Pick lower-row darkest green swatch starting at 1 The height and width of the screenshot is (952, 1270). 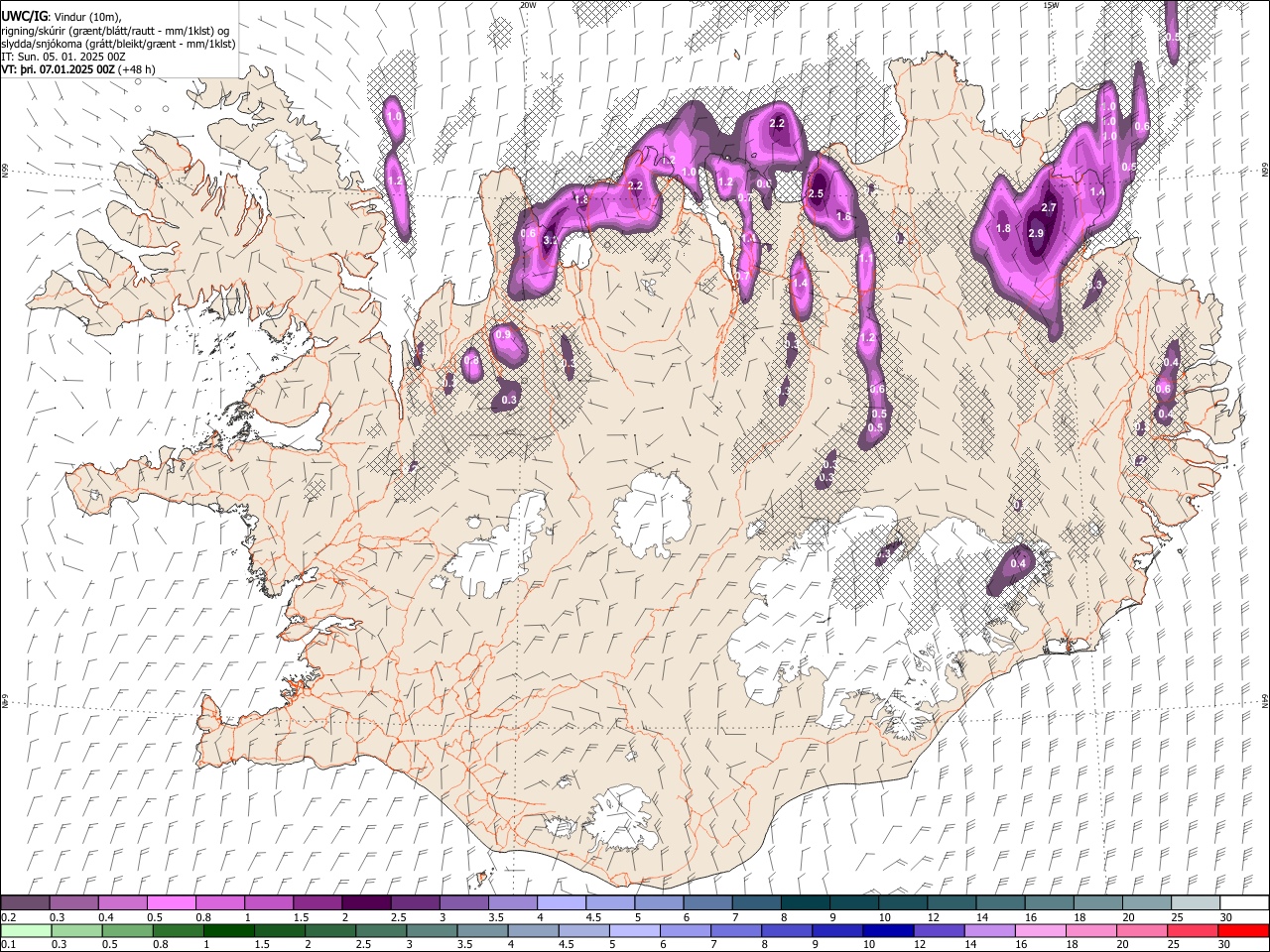[227, 930]
